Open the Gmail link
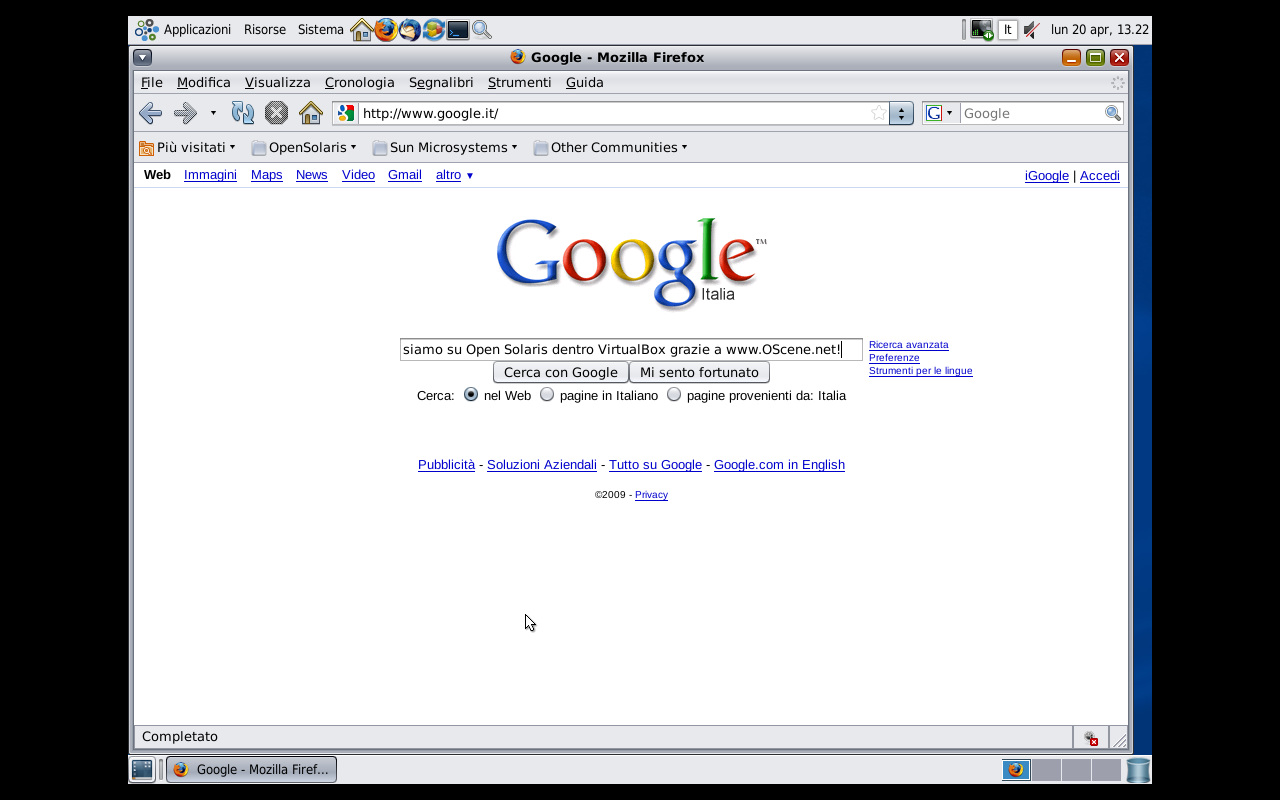This screenshot has height=800, width=1280. (405, 175)
